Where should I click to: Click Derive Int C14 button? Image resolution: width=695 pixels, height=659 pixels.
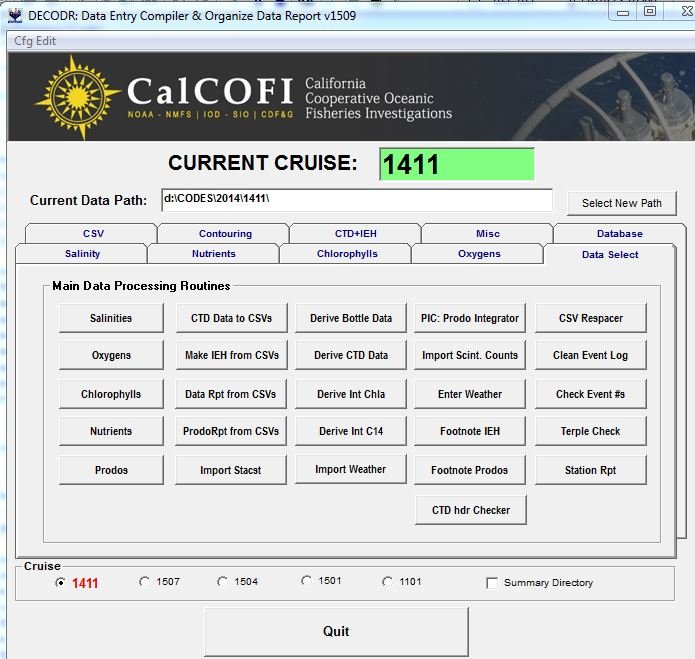click(x=351, y=431)
